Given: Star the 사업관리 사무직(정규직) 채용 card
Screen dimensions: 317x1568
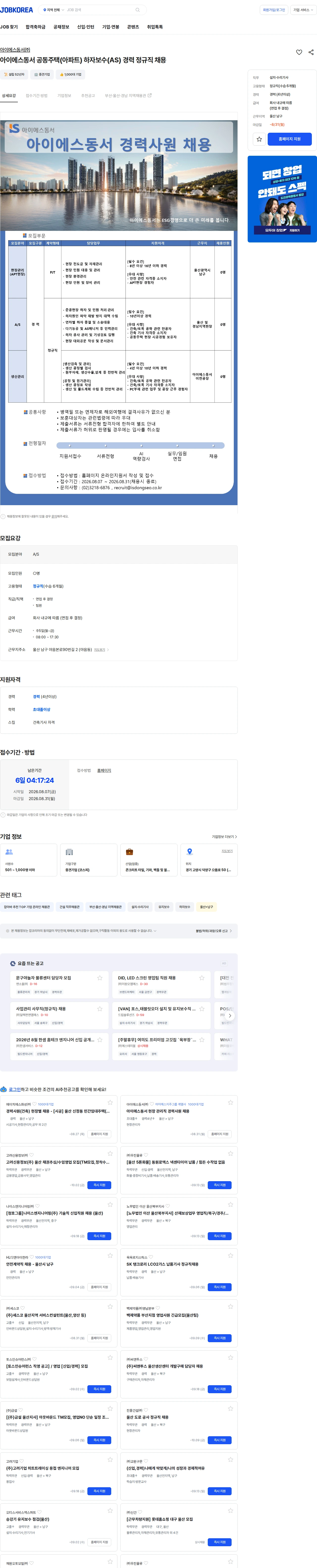Looking at the screenshot, I should click(100, 1009).
